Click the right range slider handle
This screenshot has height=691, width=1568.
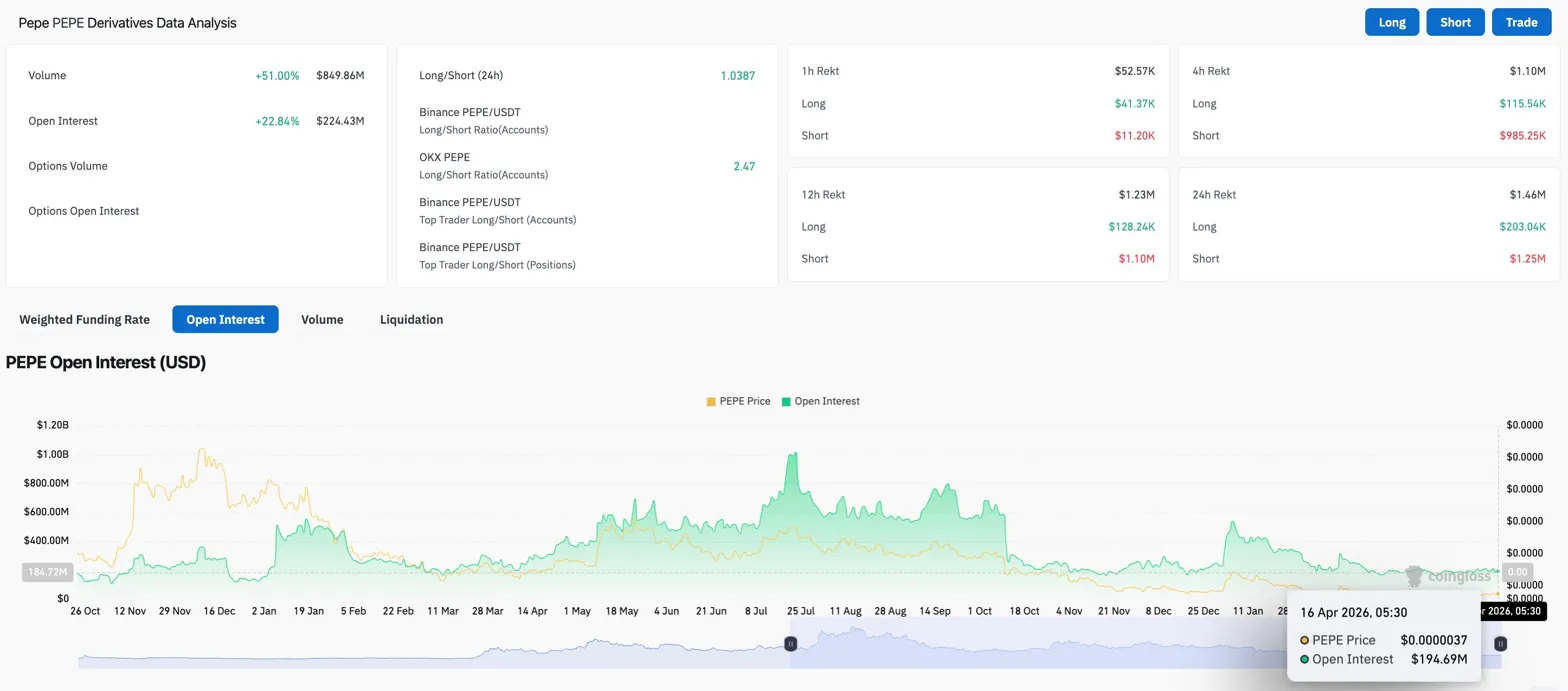1500,644
